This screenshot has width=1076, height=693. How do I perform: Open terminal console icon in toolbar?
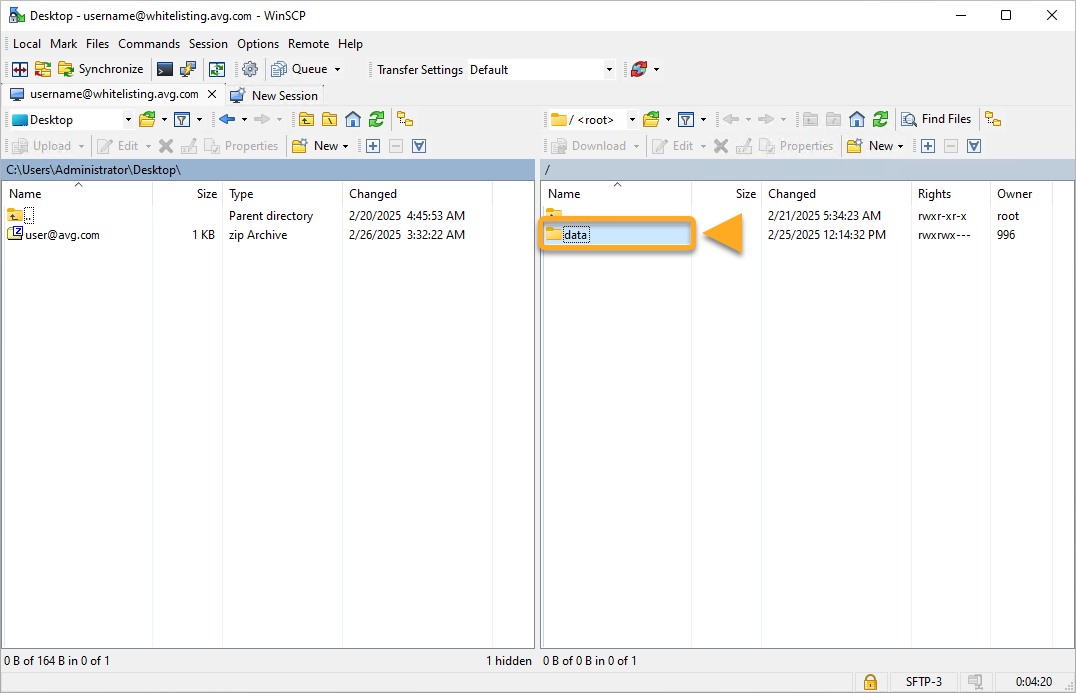pos(165,69)
